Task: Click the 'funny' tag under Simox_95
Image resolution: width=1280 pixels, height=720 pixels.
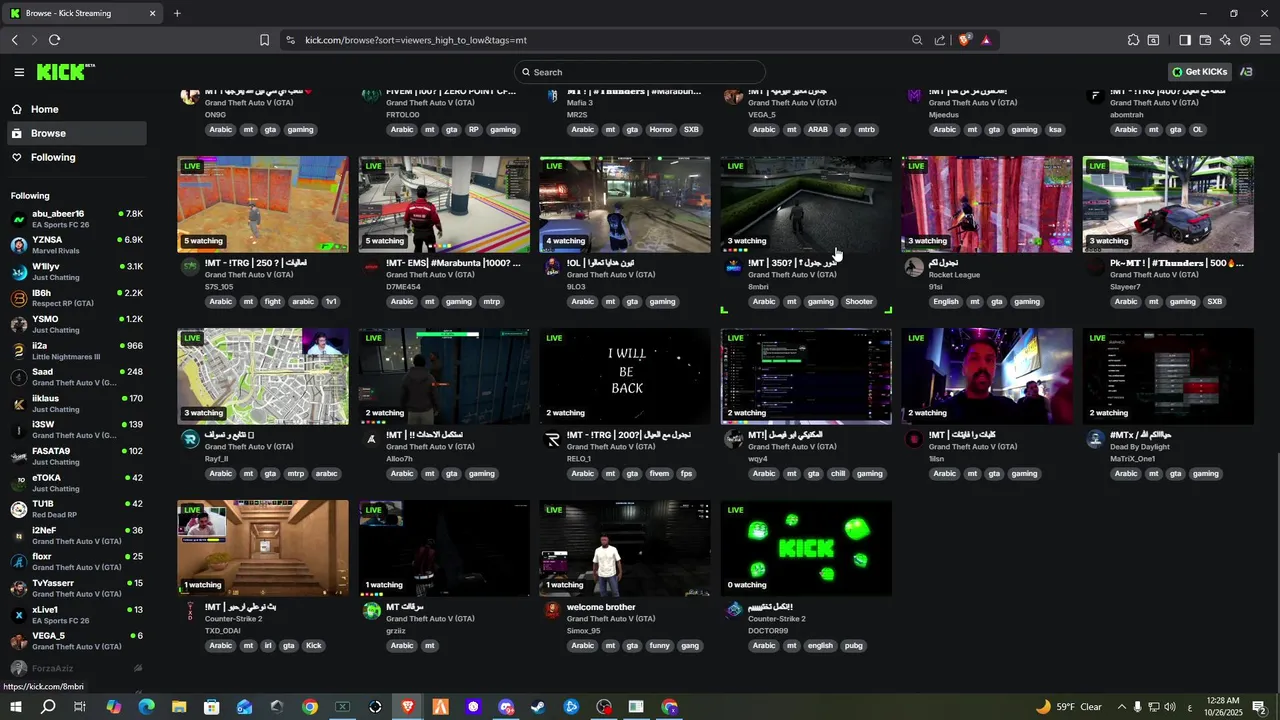Action: tap(659, 646)
